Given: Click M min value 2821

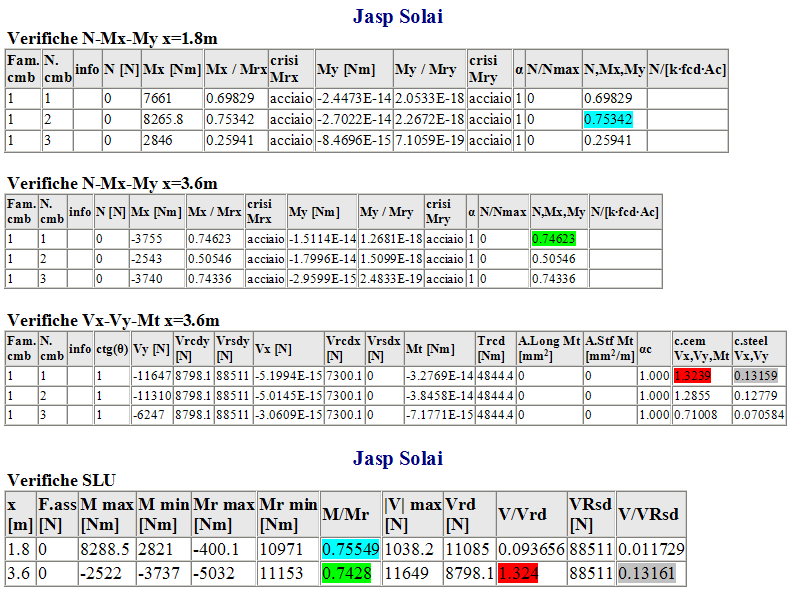Looking at the screenshot, I should tap(156, 550).
